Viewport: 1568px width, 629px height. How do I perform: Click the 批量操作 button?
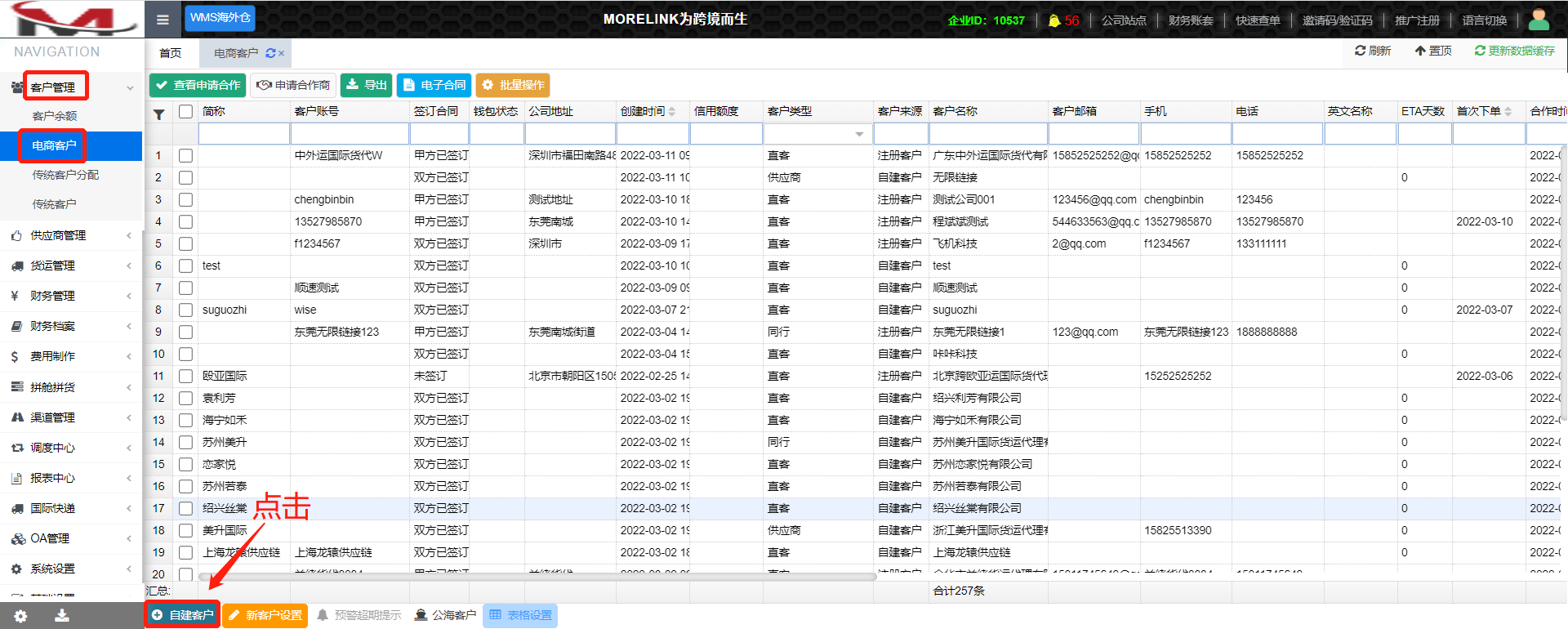click(513, 85)
